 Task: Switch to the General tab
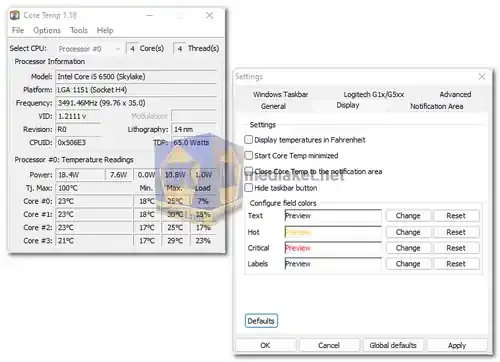(x=273, y=106)
